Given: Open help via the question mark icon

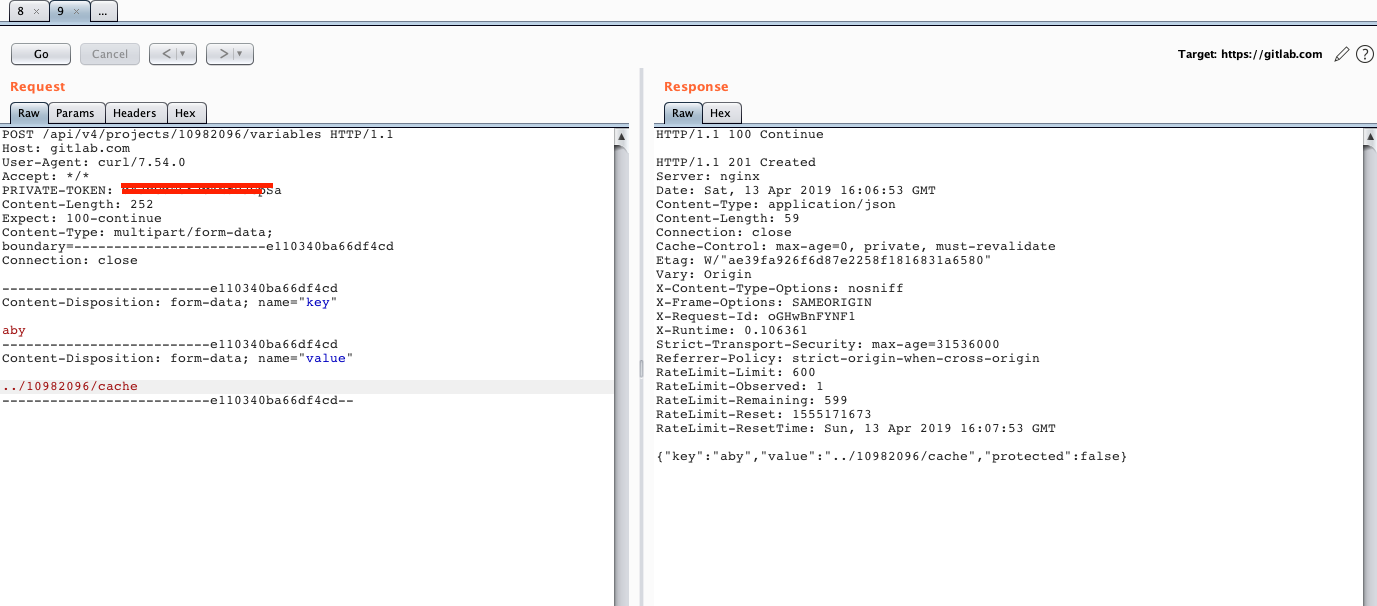Looking at the screenshot, I should (1364, 54).
